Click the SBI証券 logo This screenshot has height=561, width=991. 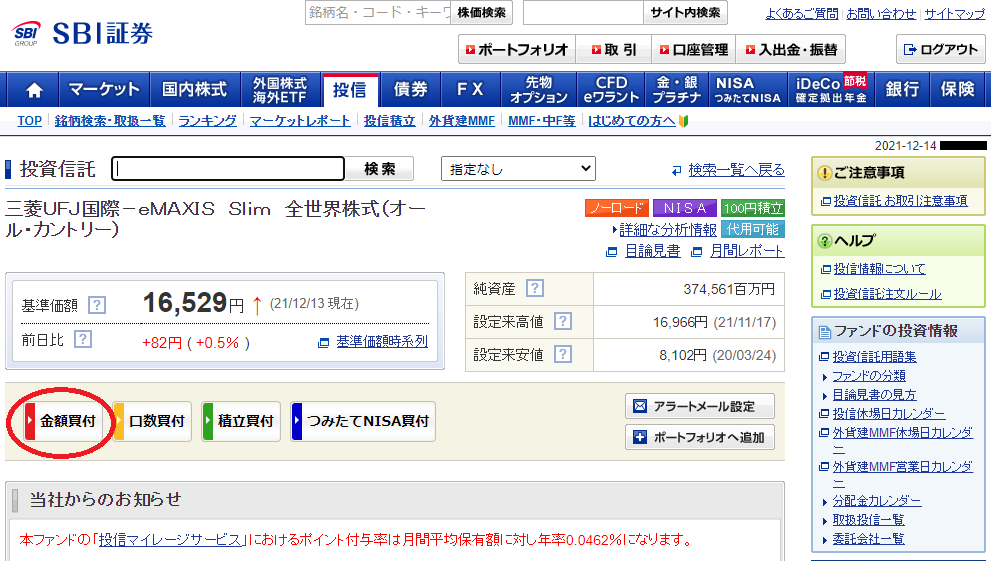coord(83,33)
